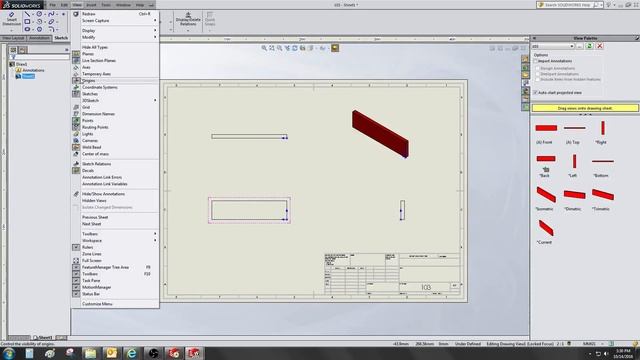Select the (A) Front view thumbnail
Image resolution: width=640 pixels, height=360 pixels.
[546, 128]
